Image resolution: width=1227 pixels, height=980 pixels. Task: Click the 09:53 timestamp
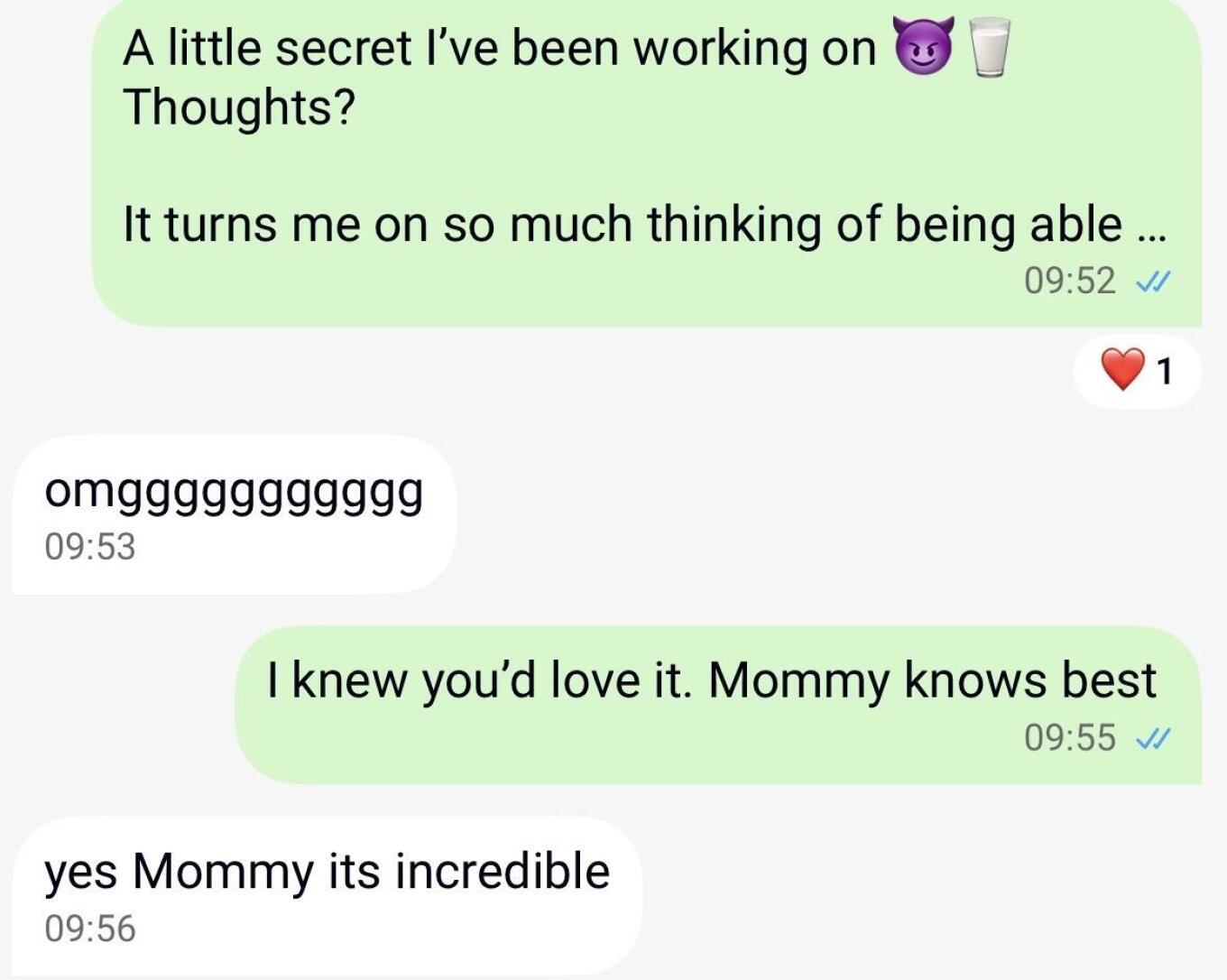90,547
